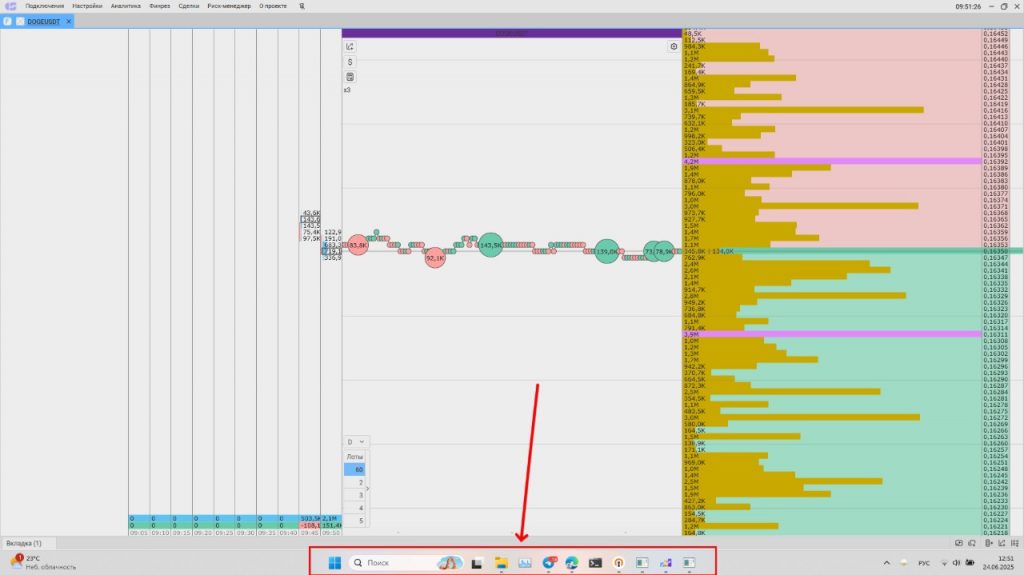Image resolution: width=1024 pixels, height=575 pixels.
Task: Click the green 78,9K trade bubble
Action: coord(664,251)
